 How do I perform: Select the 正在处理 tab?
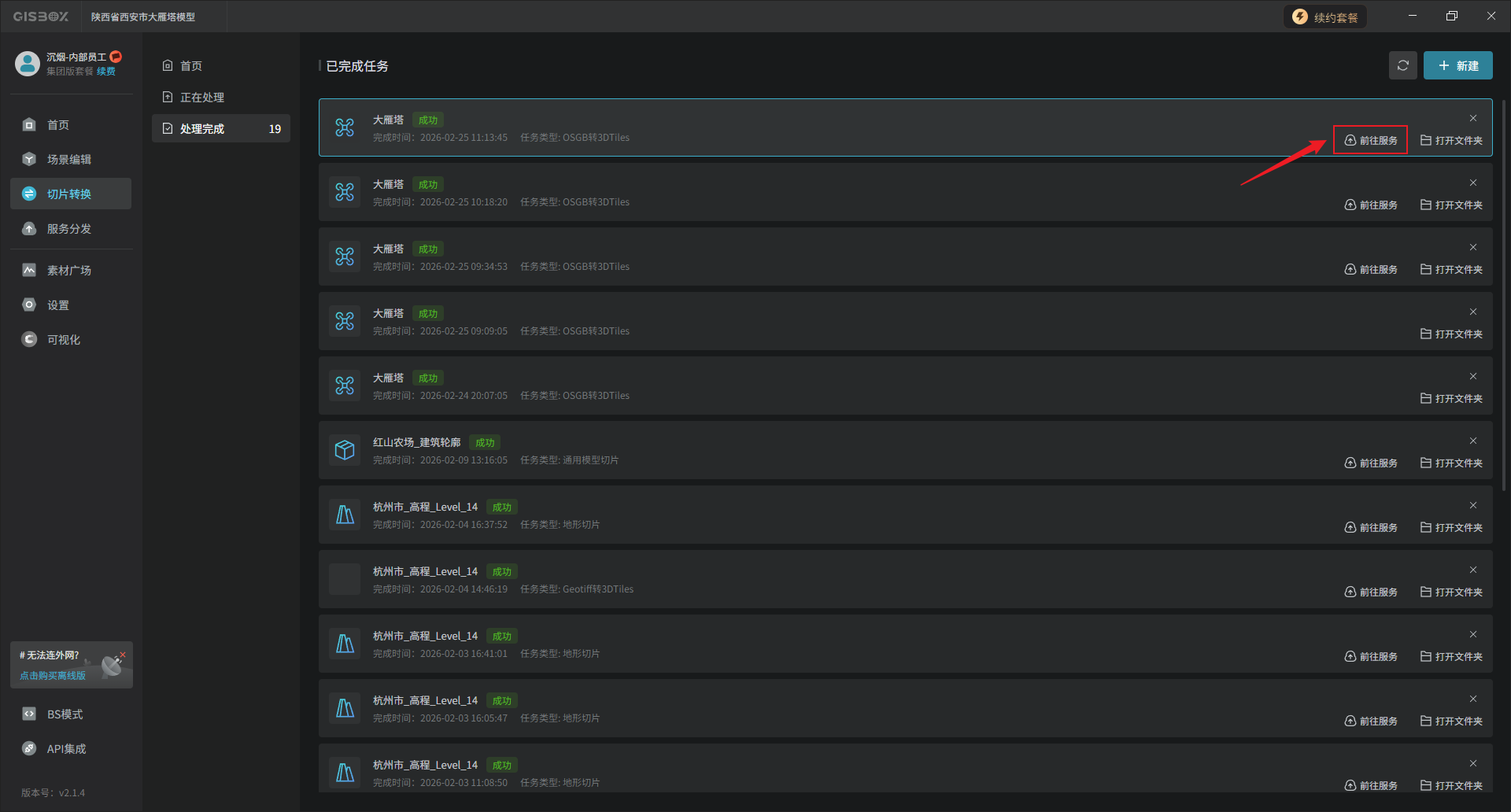pyautogui.click(x=202, y=98)
